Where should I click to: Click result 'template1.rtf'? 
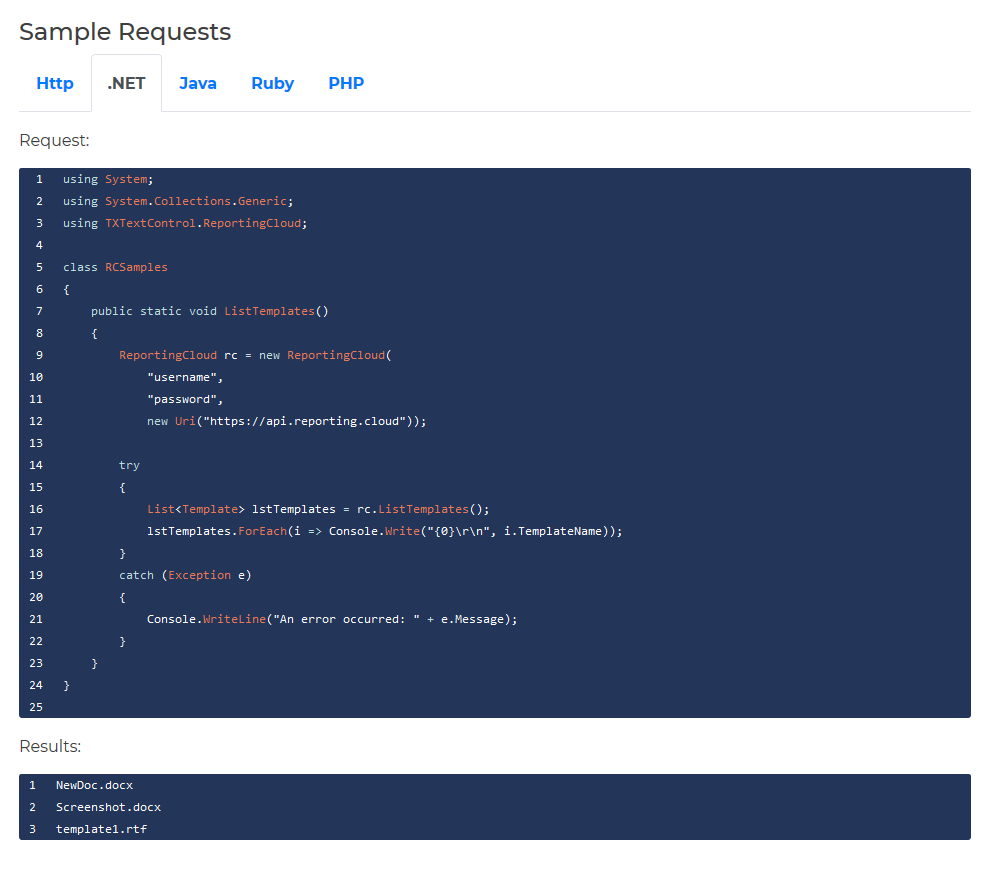pos(101,829)
